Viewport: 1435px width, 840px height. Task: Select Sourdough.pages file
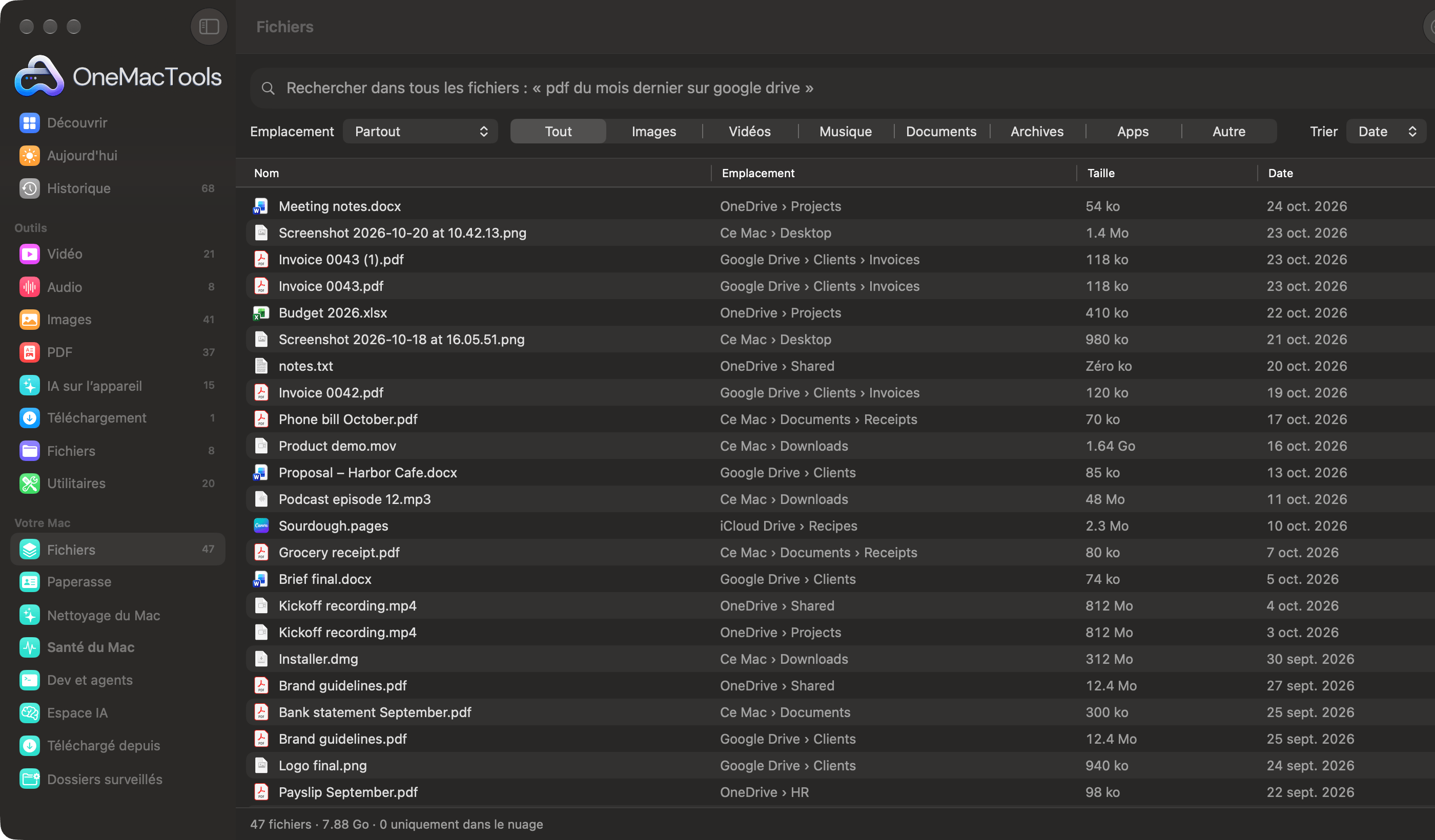pos(840,526)
